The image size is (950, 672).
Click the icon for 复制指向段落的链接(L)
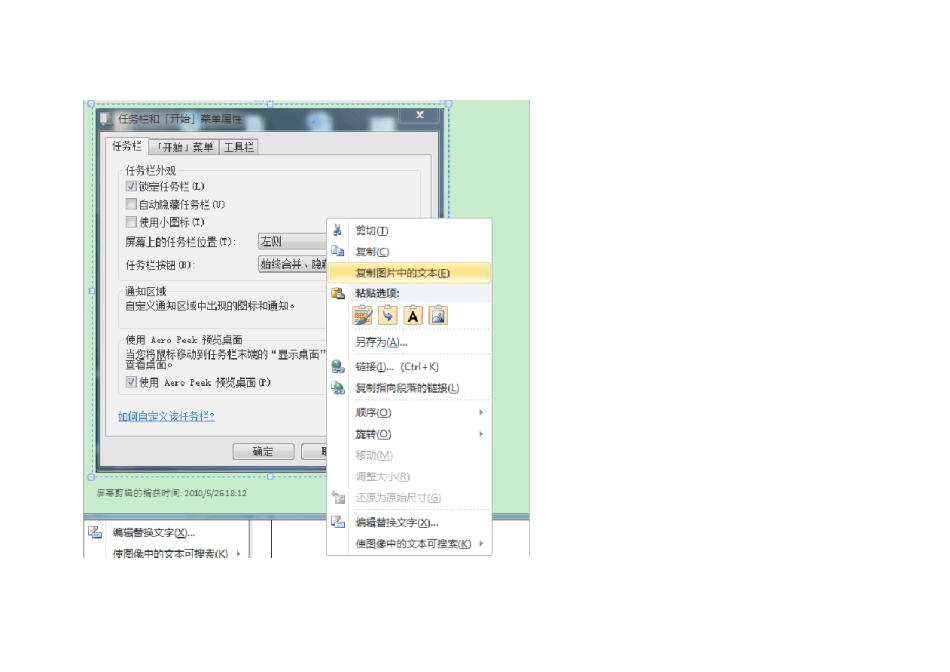(338, 388)
